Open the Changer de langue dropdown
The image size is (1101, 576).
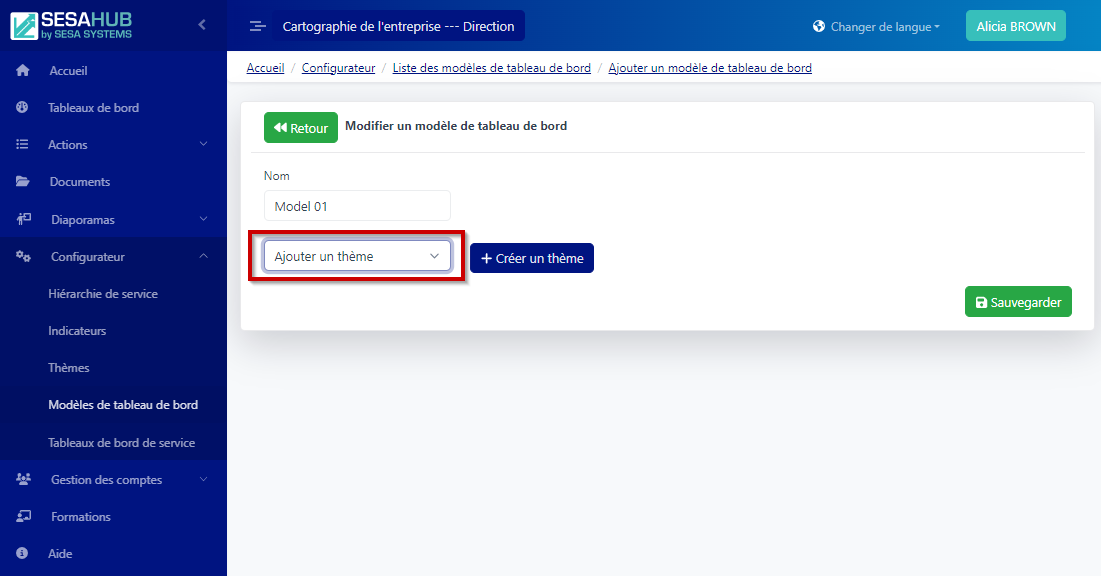[x=875, y=26]
